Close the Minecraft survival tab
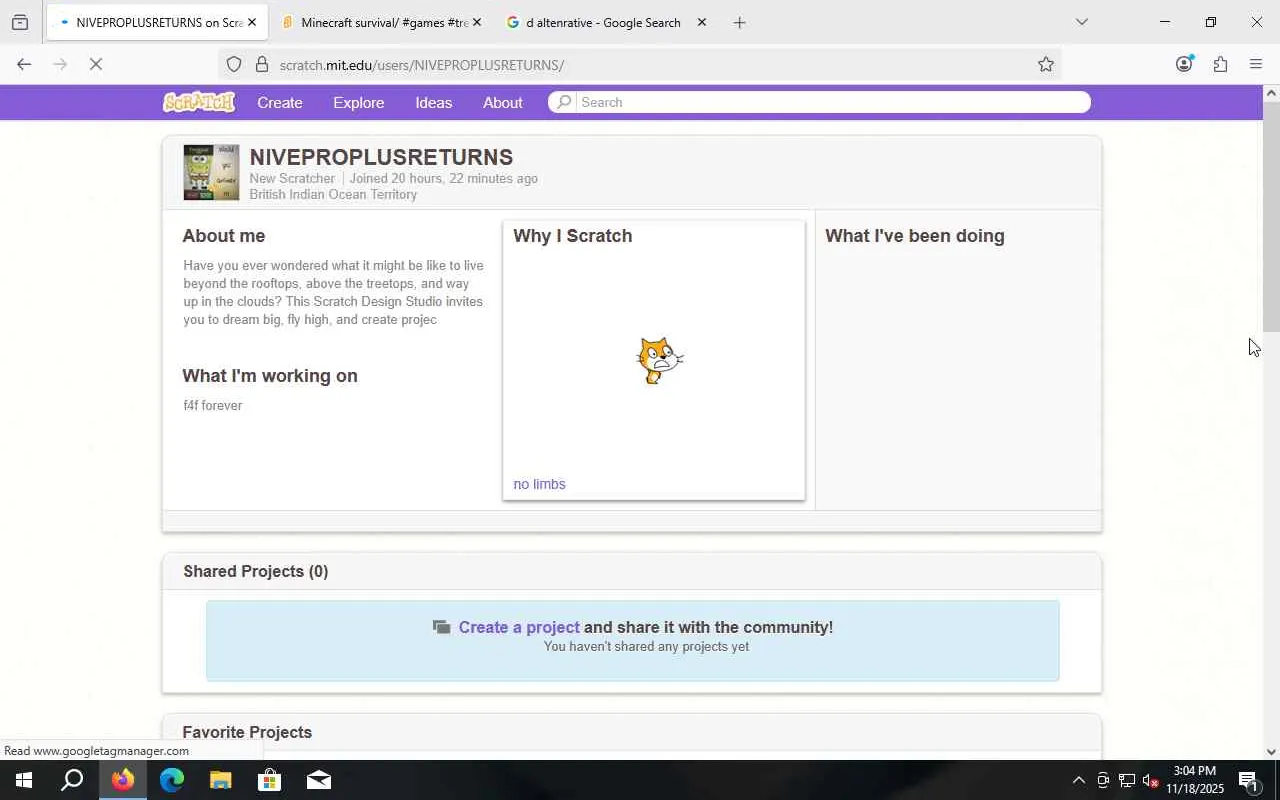The image size is (1280, 800). [476, 22]
